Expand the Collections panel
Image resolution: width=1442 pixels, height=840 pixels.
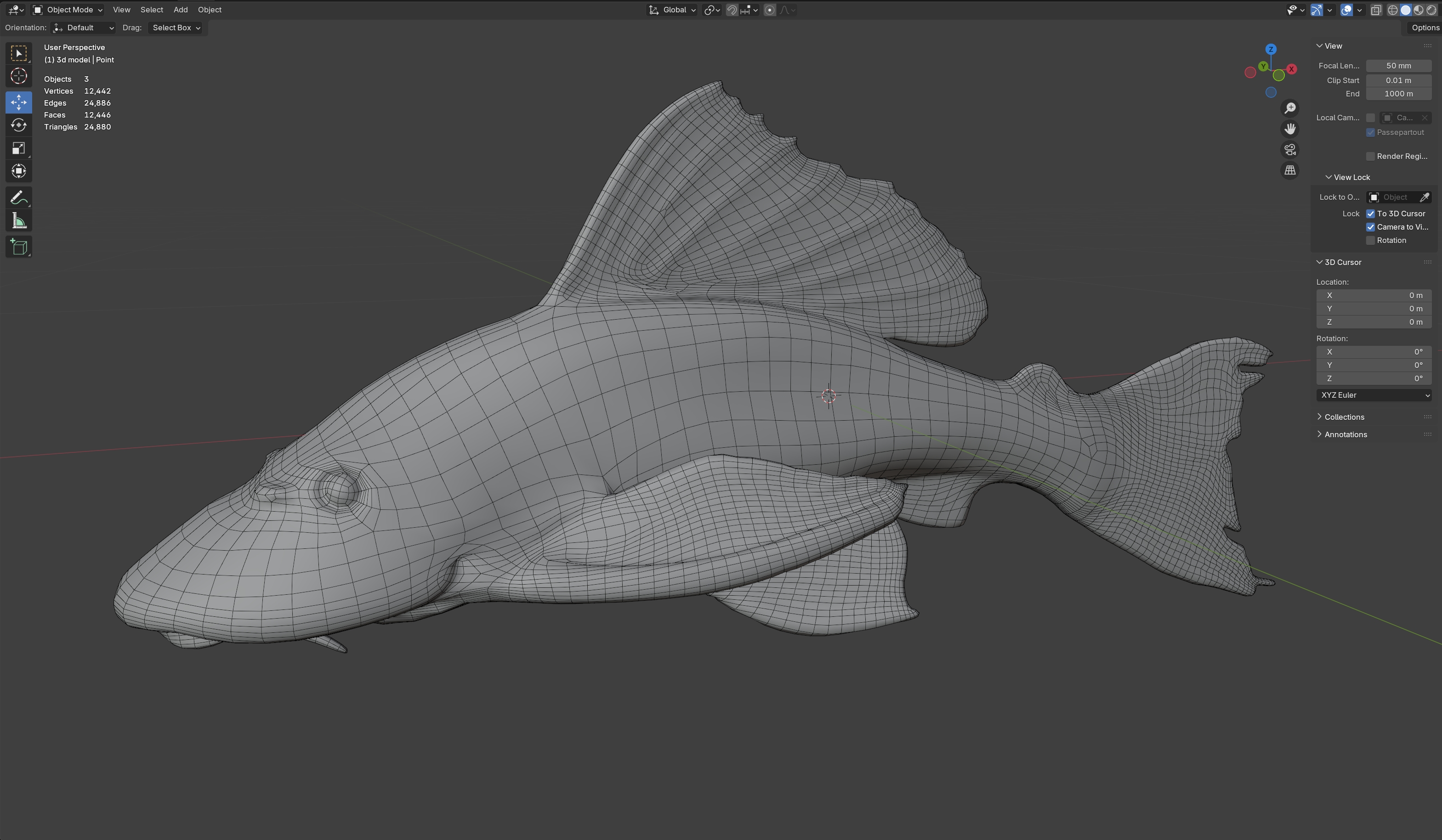click(1344, 417)
